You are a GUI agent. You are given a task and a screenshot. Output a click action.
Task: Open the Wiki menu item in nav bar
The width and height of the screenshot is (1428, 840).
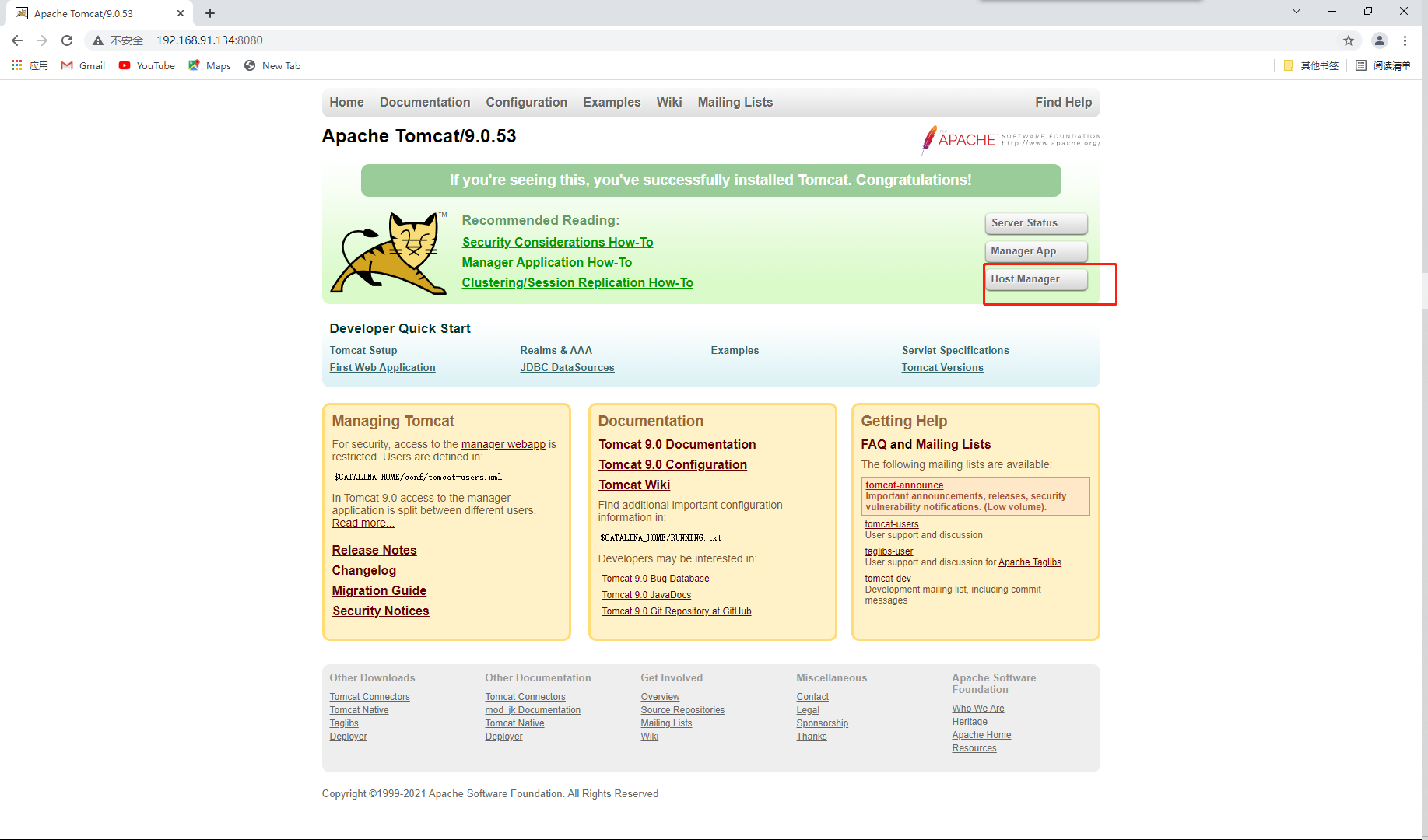[669, 103]
